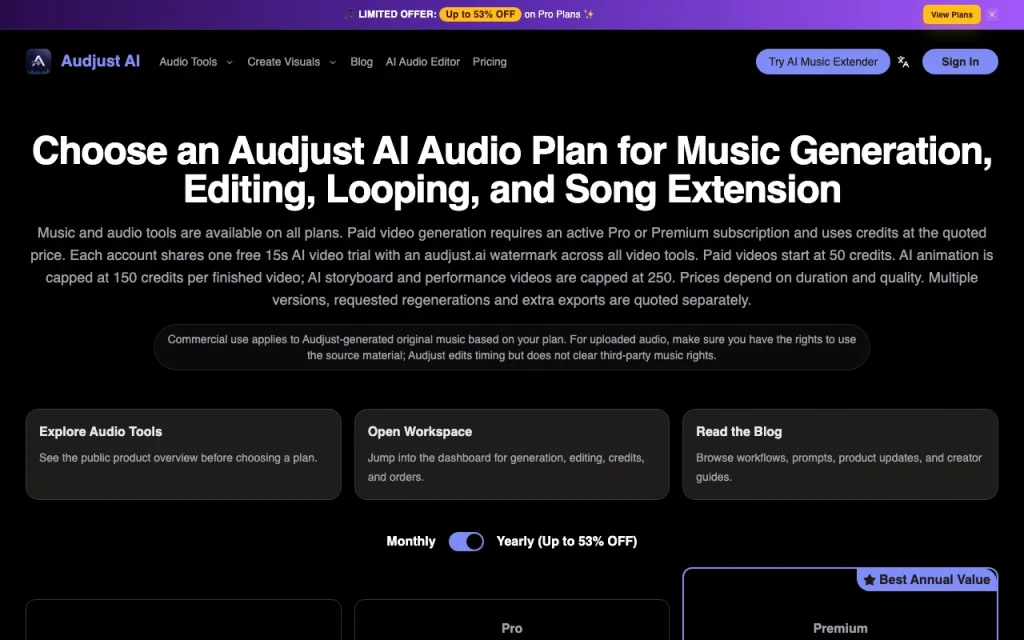Select the Monthly billing label
This screenshot has height=640, width=1024.
point(411,541)
